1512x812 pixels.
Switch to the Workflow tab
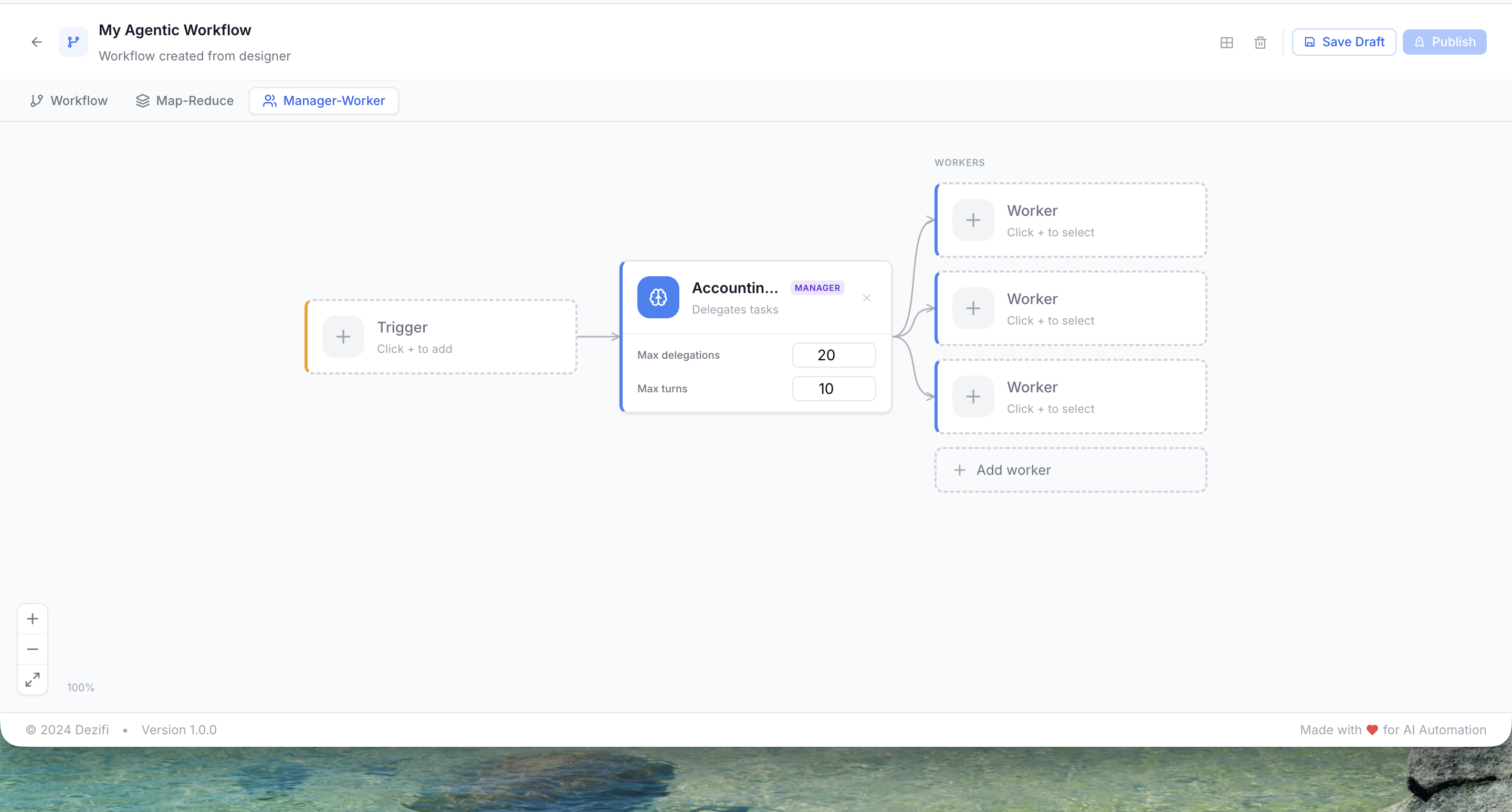pyautogui.click(x=69, y=101)
